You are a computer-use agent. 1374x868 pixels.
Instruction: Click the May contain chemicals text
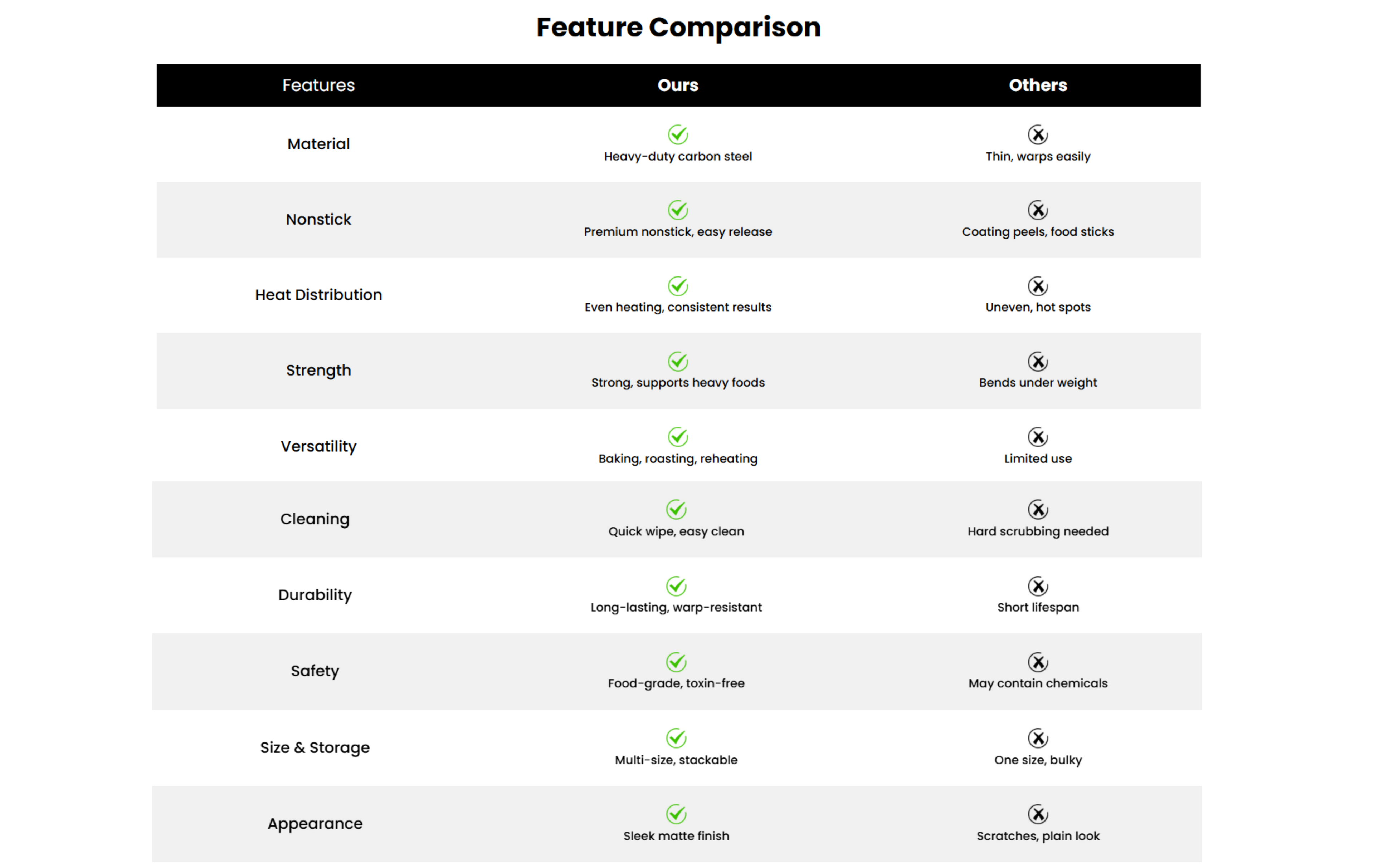click(x=1038, y=684)
